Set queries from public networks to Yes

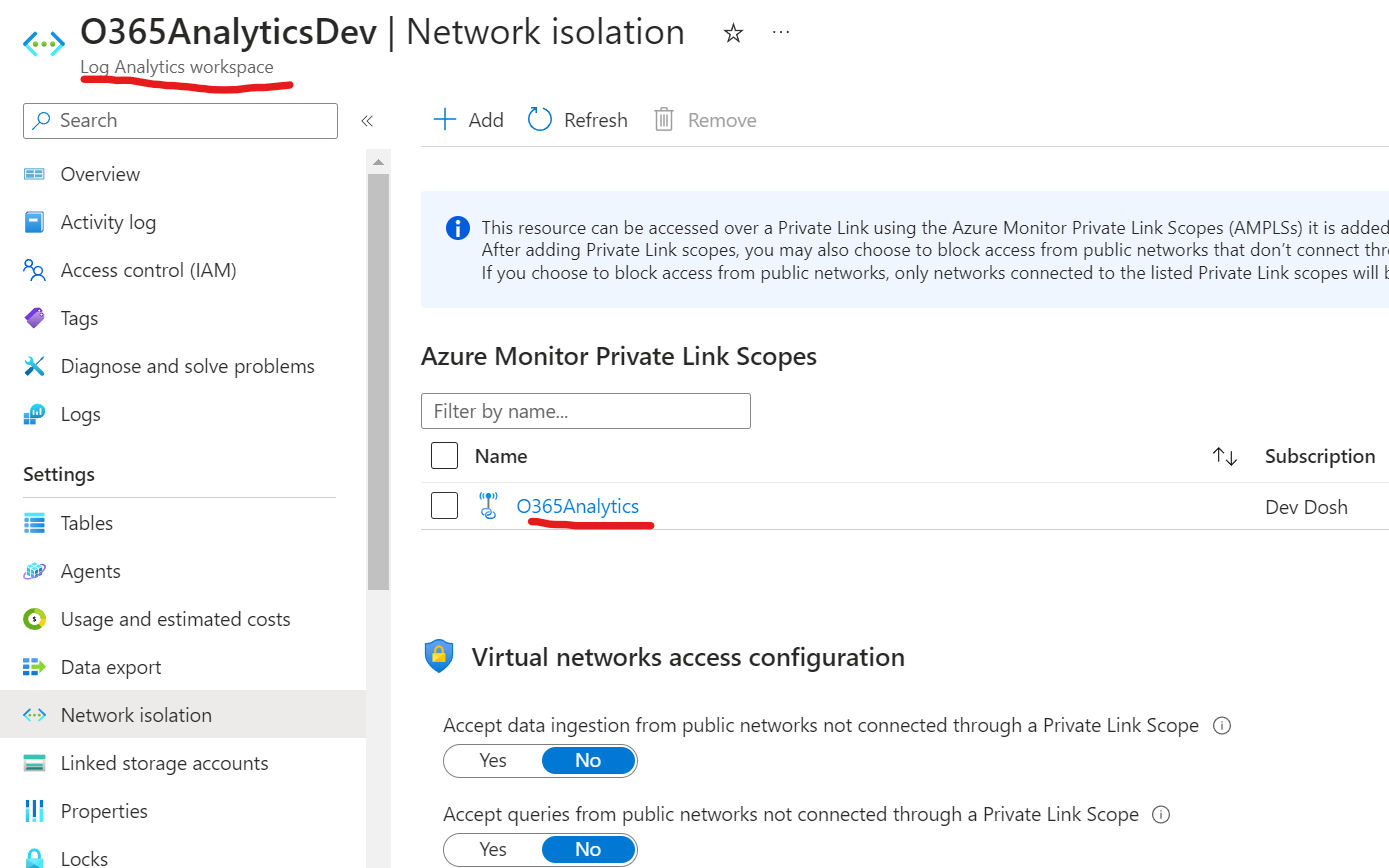click(x=493, y=850)
